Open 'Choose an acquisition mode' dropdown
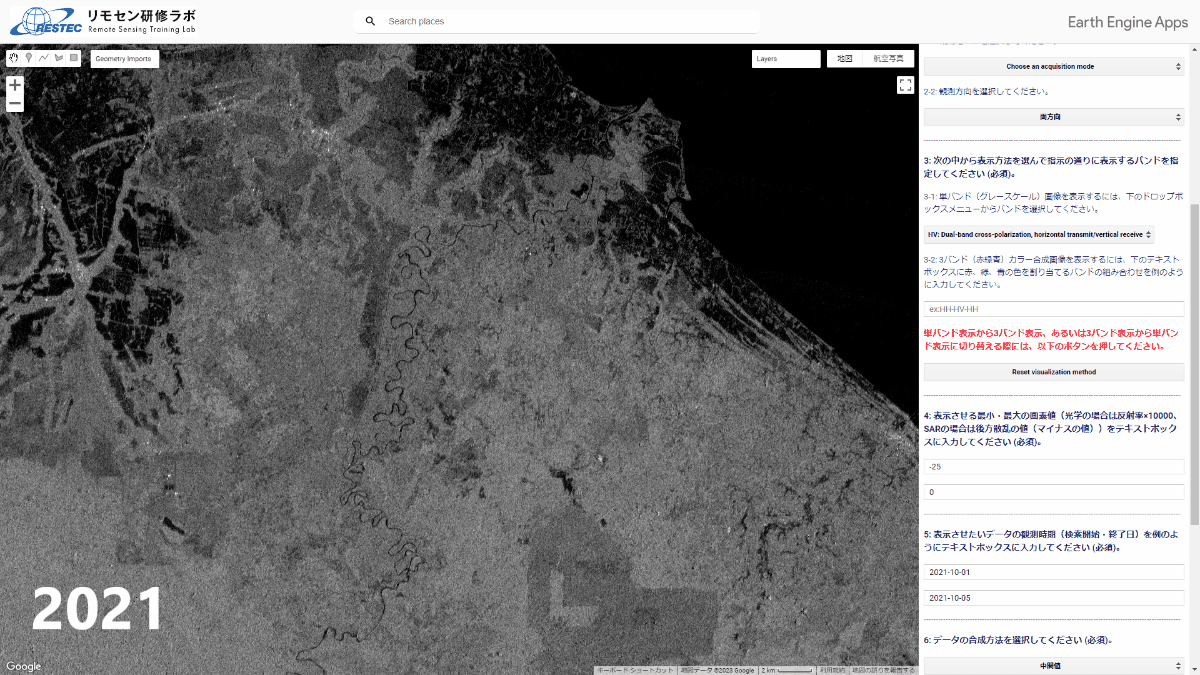The width and height of the screenshot is (1200, 675). [1054, 66]
